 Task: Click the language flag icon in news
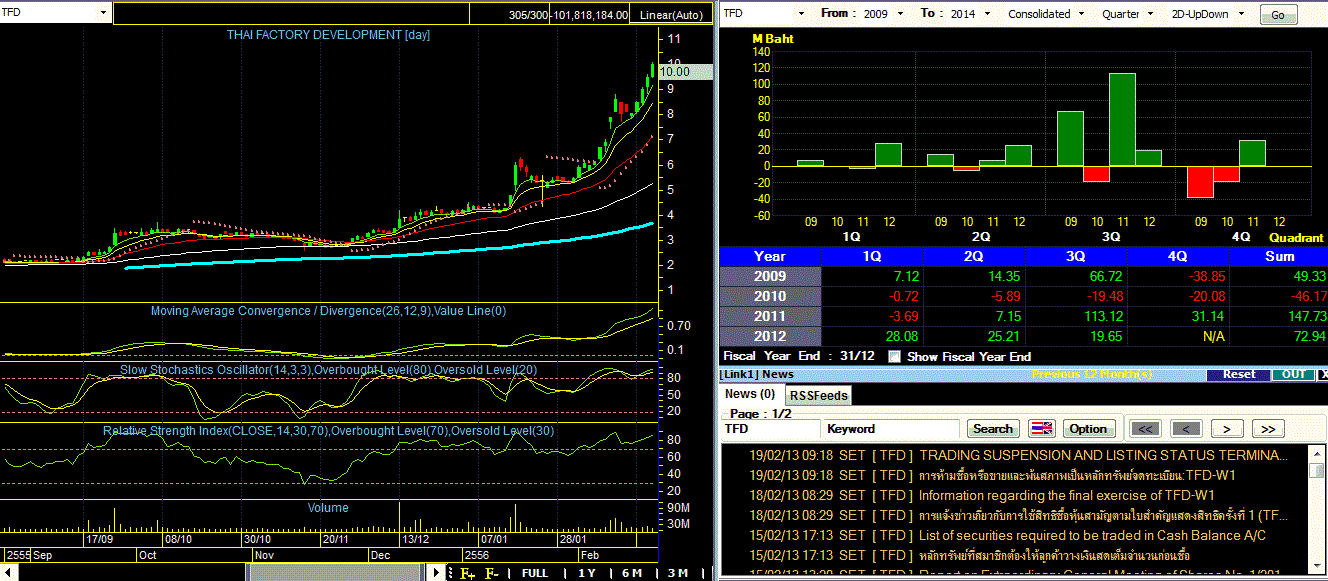(1042, 429)
